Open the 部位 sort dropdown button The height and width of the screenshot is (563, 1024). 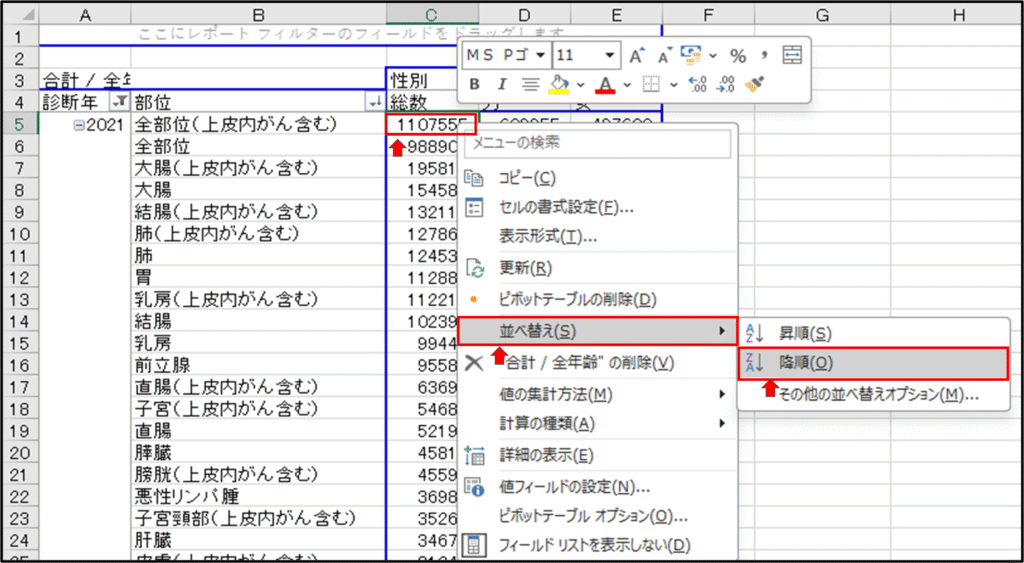click(x=375, y=102)
